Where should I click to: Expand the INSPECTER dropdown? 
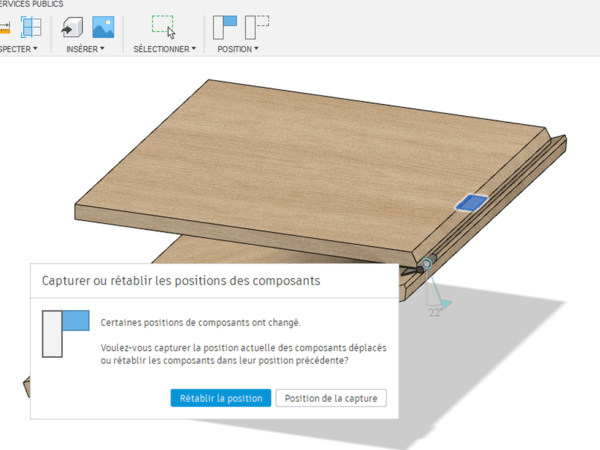pyautogui.click(x=18, y=48)
